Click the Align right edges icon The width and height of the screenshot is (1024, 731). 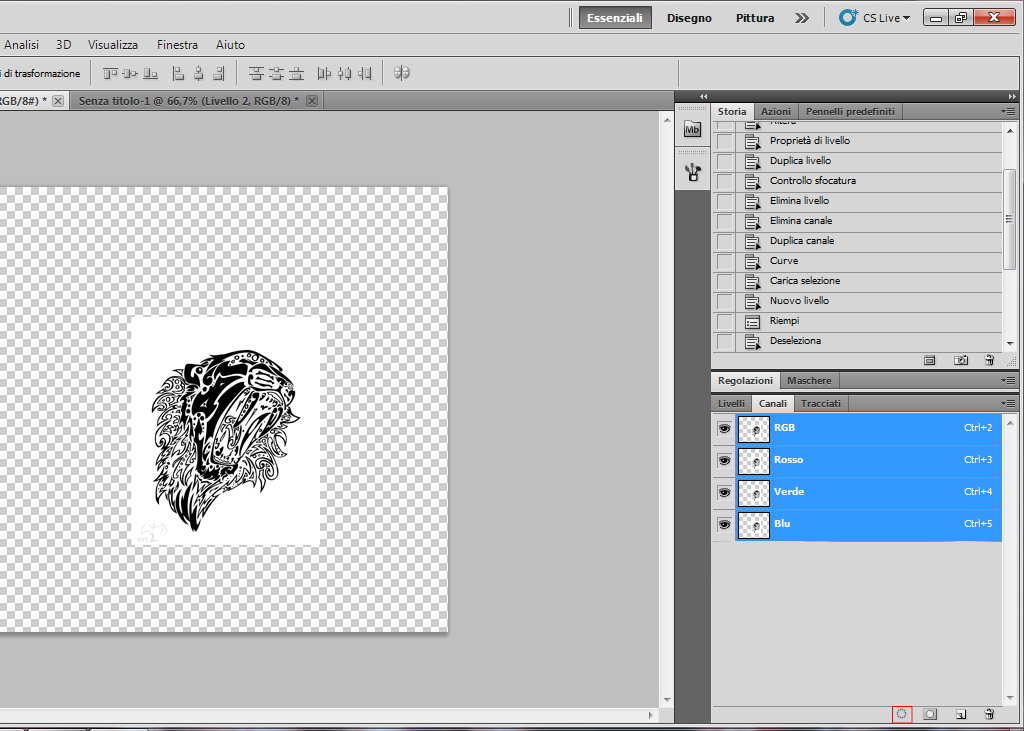[x=219, y=73]
